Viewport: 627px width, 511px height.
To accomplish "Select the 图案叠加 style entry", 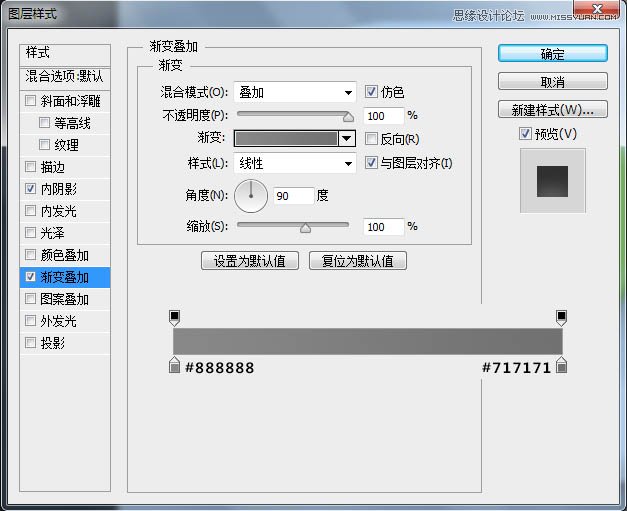I will pyautogui.click(x=65, y=299).
